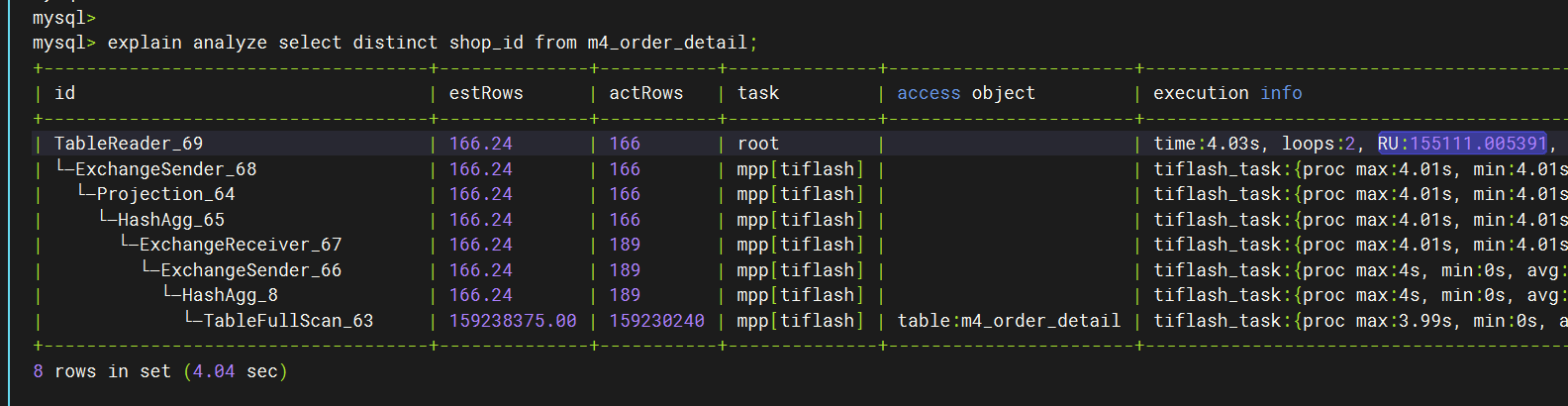Select the HashAgg_65 operator
The height and width of the screenshot is (406, 1568).
pyautogui.click(x=170, y=220)
